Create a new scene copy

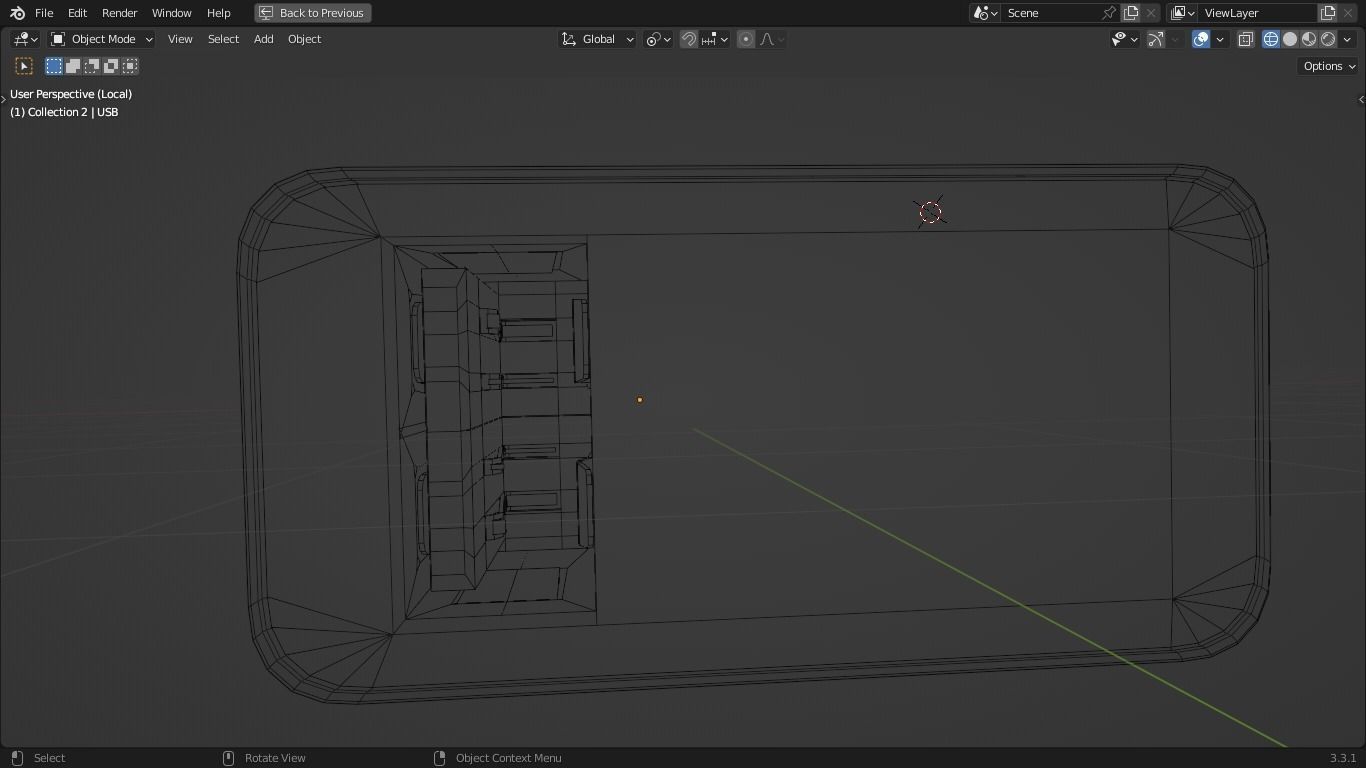[x=1131, y=13]
